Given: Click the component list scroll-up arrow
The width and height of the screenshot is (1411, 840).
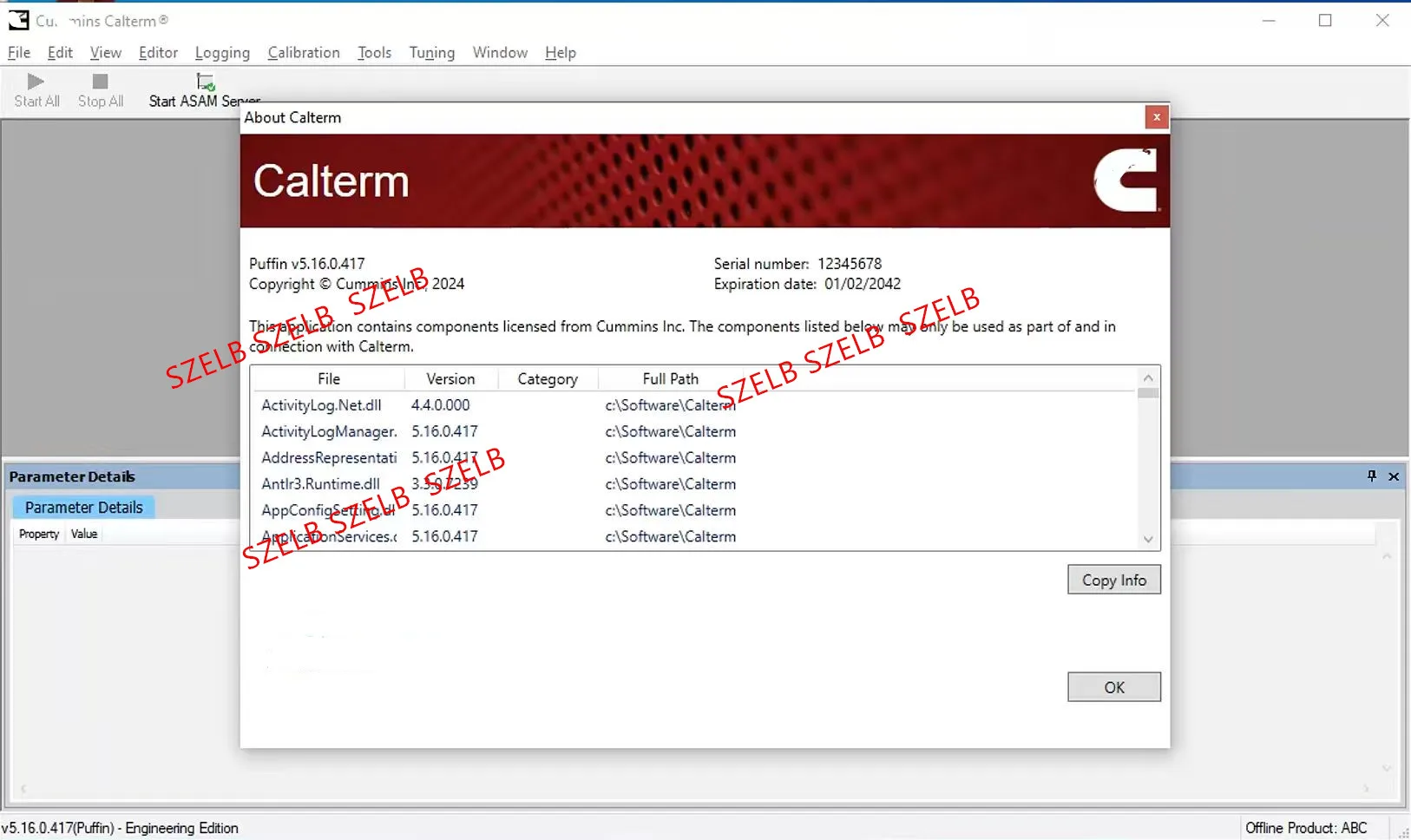Looking at the screenshot, I should coord(1148,378).
